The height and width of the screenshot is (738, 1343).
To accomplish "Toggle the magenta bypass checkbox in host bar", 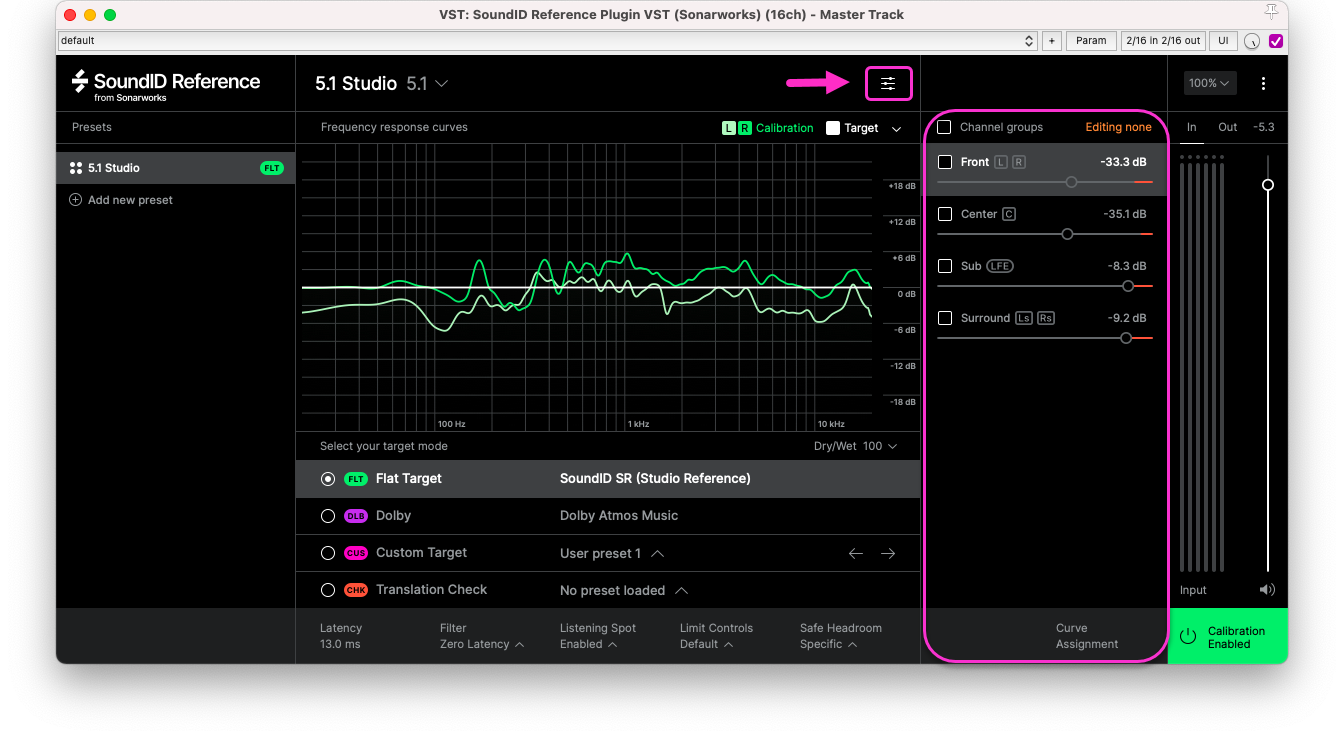I will 1276,41.
